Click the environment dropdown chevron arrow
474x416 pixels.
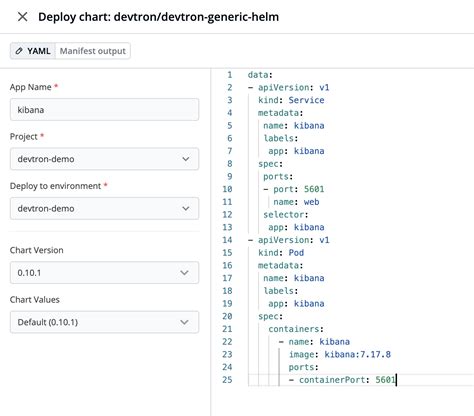pos(186,208)
